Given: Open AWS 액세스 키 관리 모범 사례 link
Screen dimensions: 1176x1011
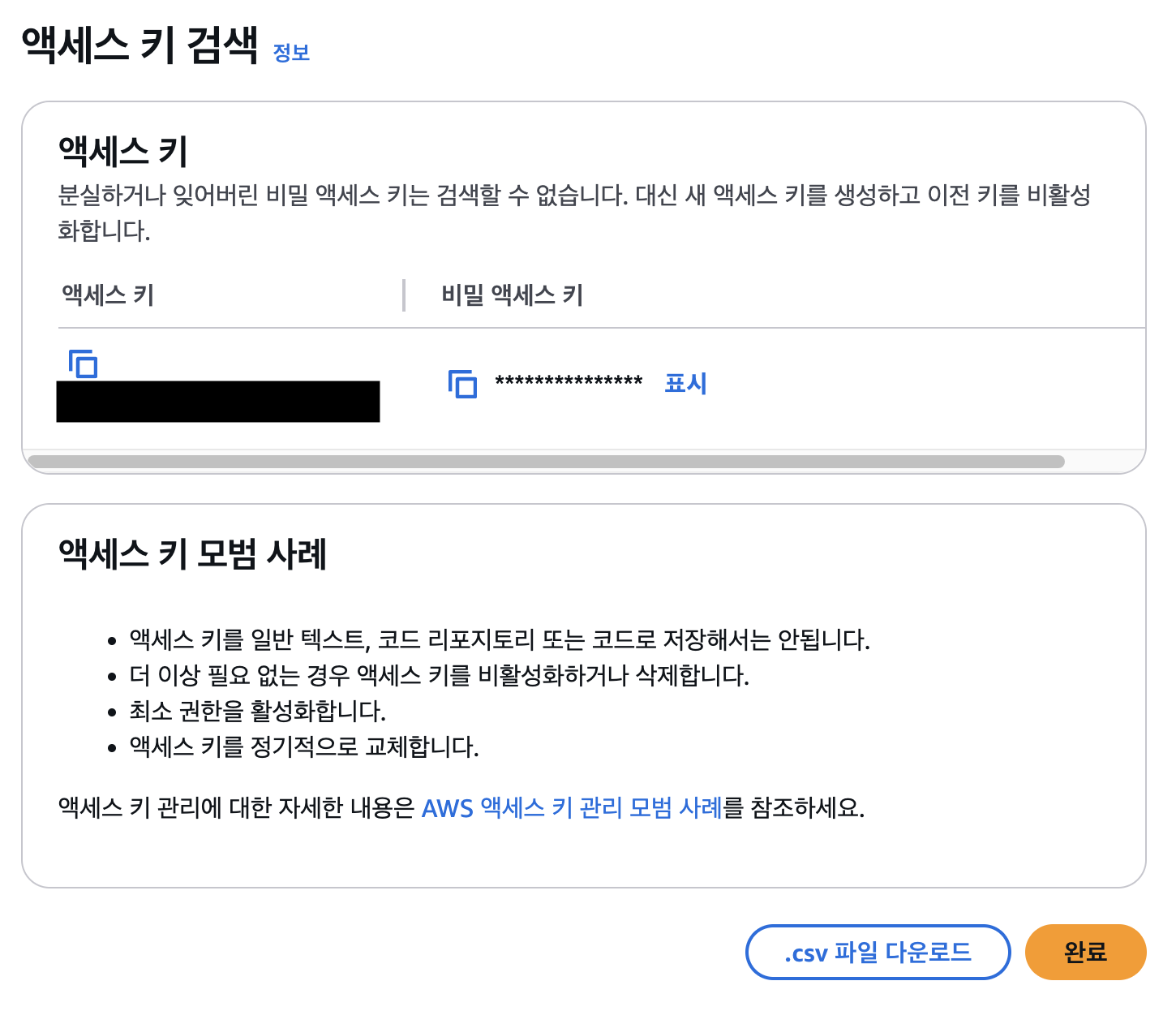Looking at the screenshot, I should pos(572,808).
